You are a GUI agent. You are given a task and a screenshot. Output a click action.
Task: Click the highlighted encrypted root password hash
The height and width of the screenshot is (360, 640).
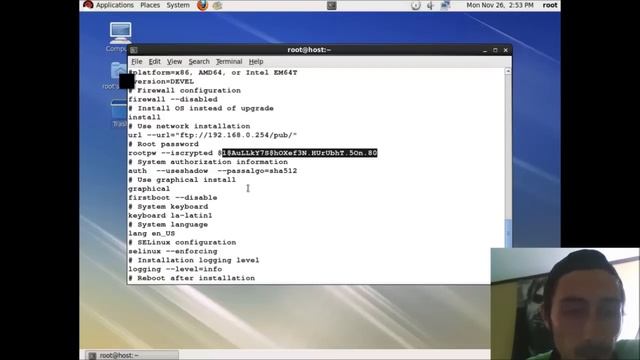(299, 153)
